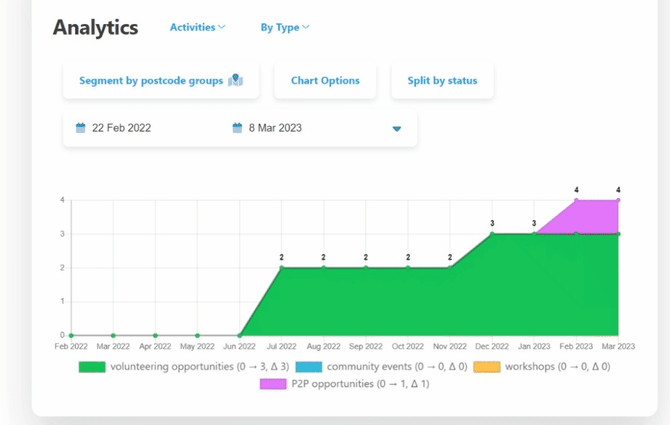
Task: Click the workshops legend label
Action: 557,367
